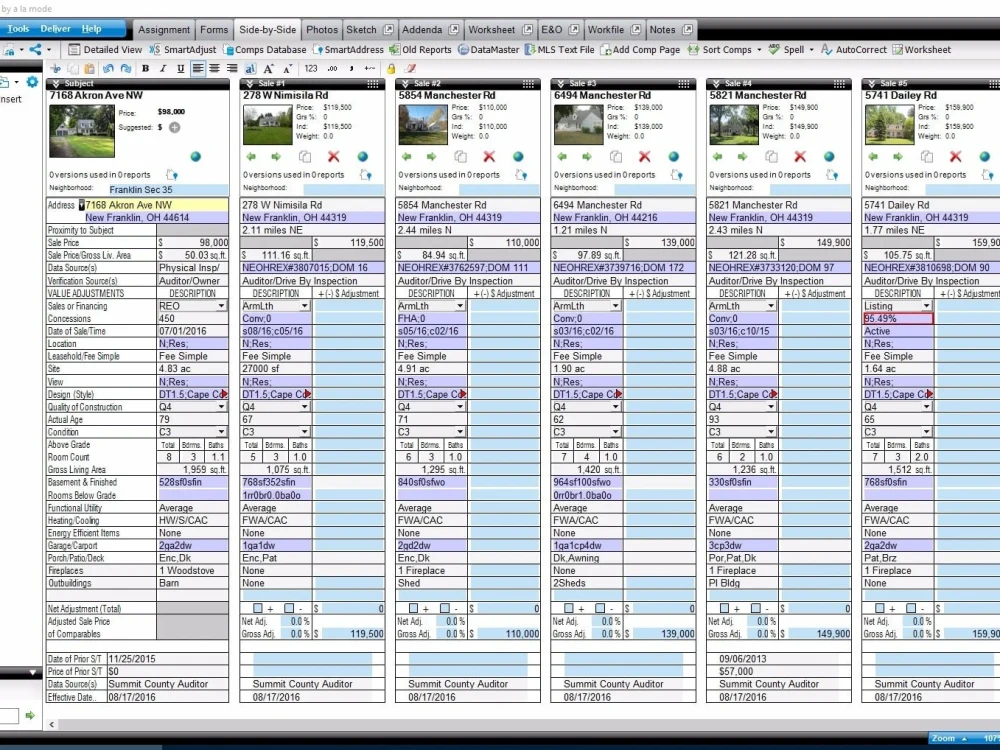Click the Redo arrow icon
Viewport: 1000px width, 750px height.
pos(126,68)
